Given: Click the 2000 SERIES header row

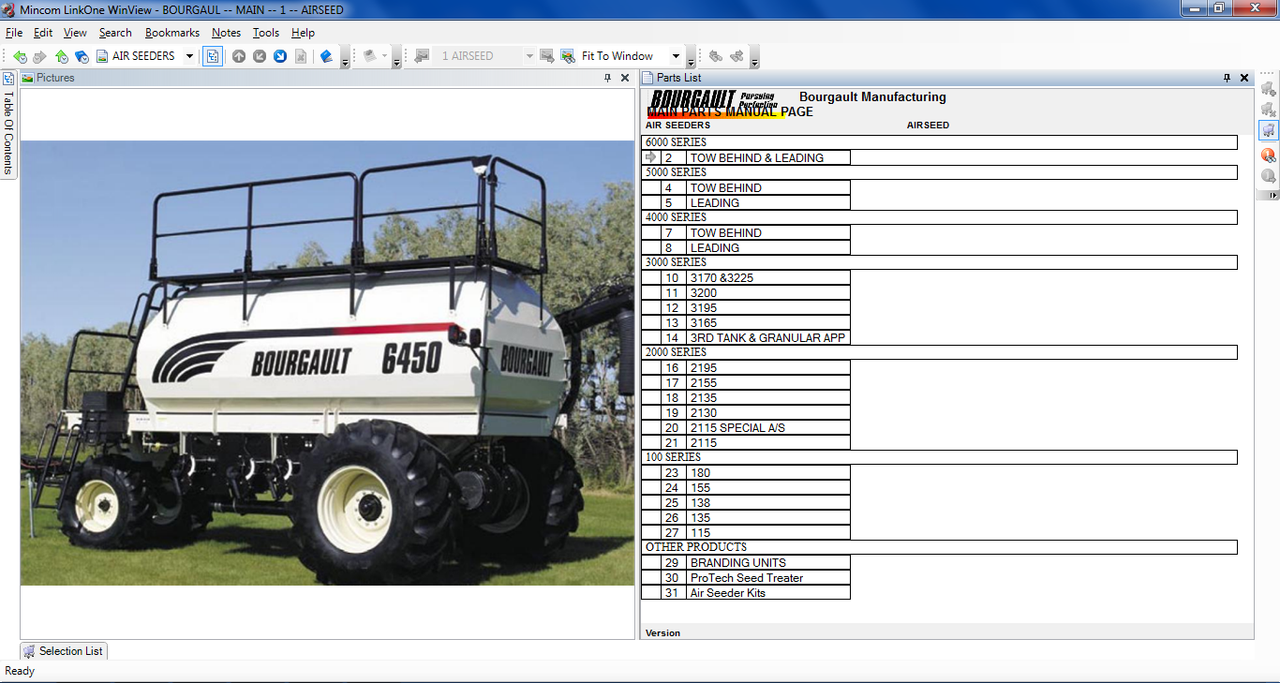Looking at the screenshot, I should coord(939,353).
